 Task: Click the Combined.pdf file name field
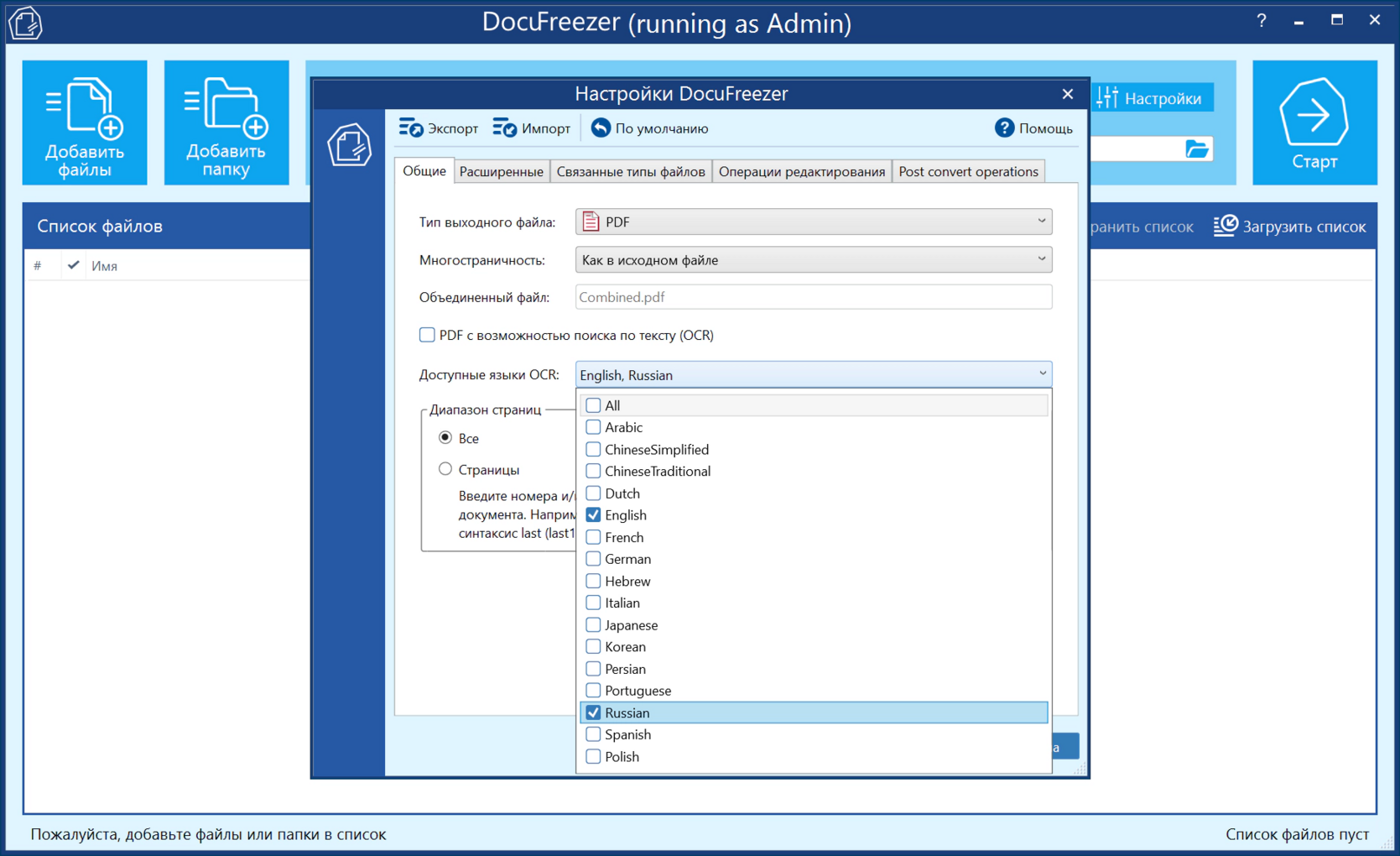pyautogui.click(x=814, y=297)
